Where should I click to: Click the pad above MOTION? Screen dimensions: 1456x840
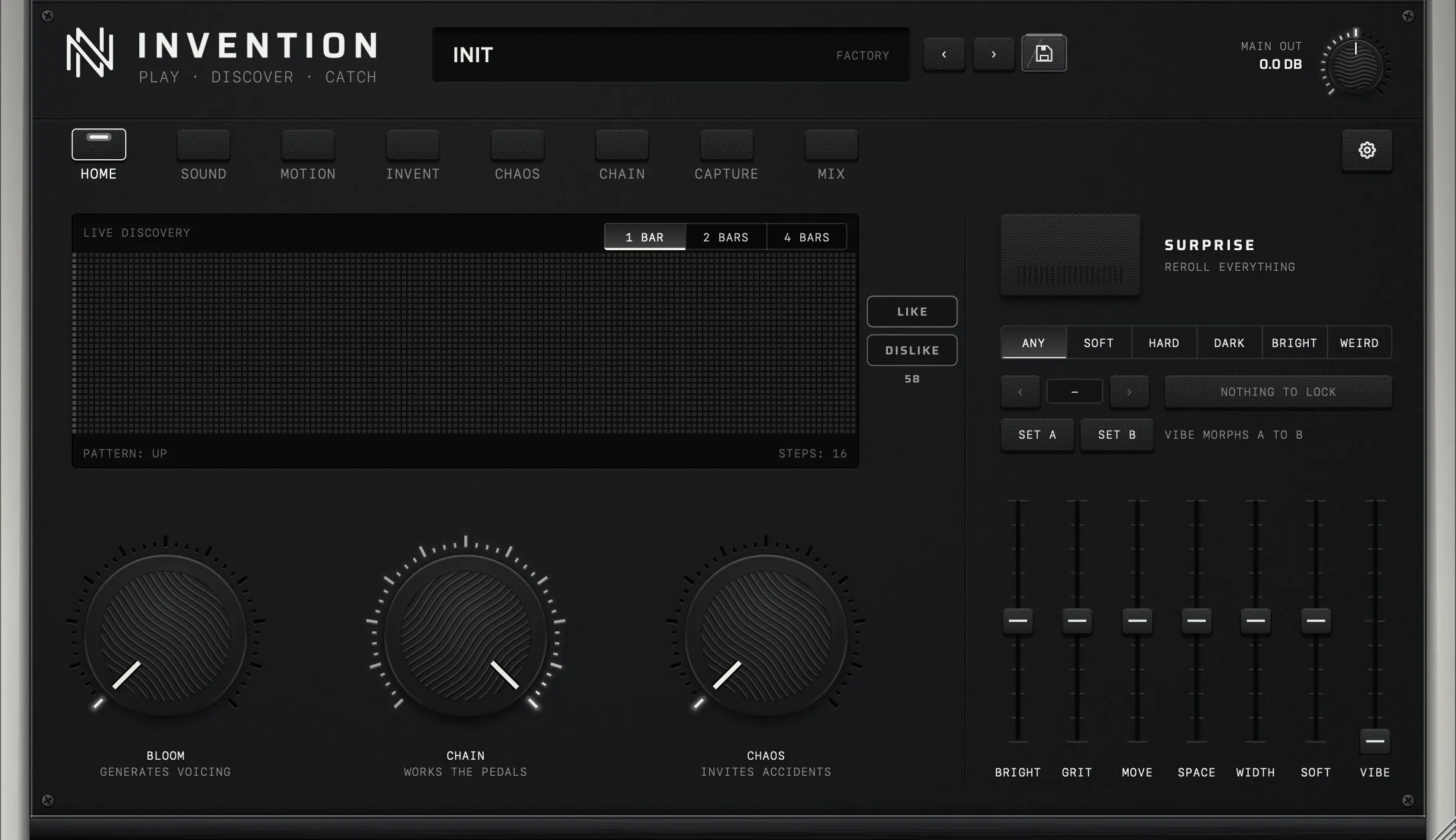308,145
